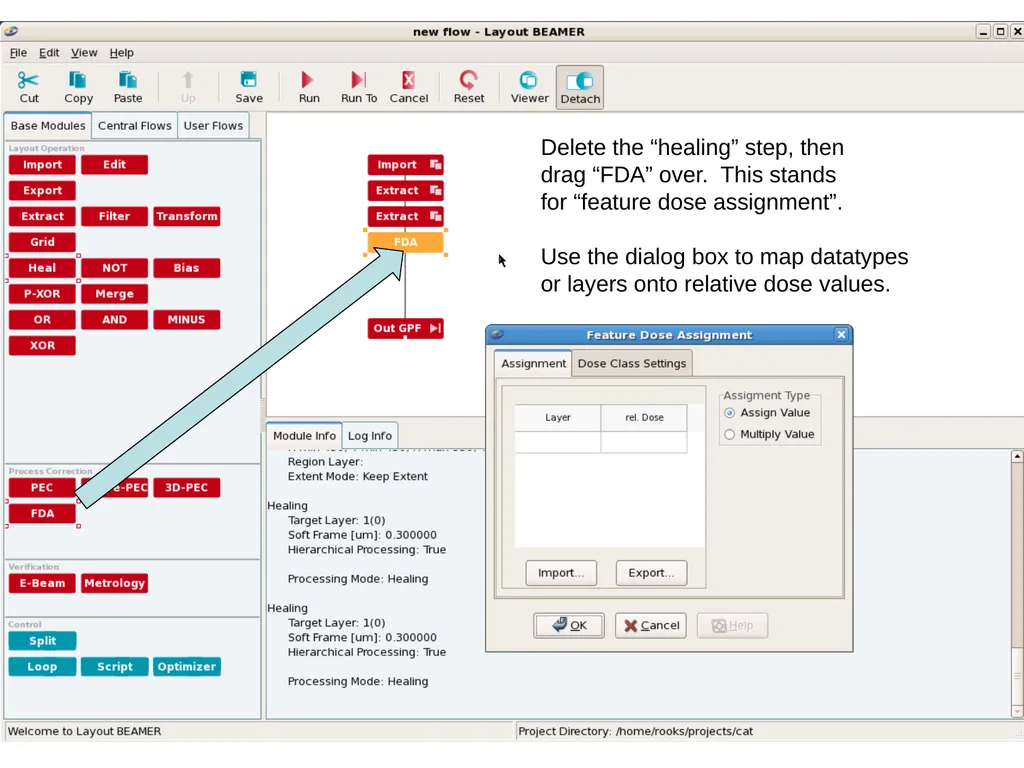Open the Viewer from the toolbar
Viewport: 1024px width, 768px height.
(x=528, y=80)
